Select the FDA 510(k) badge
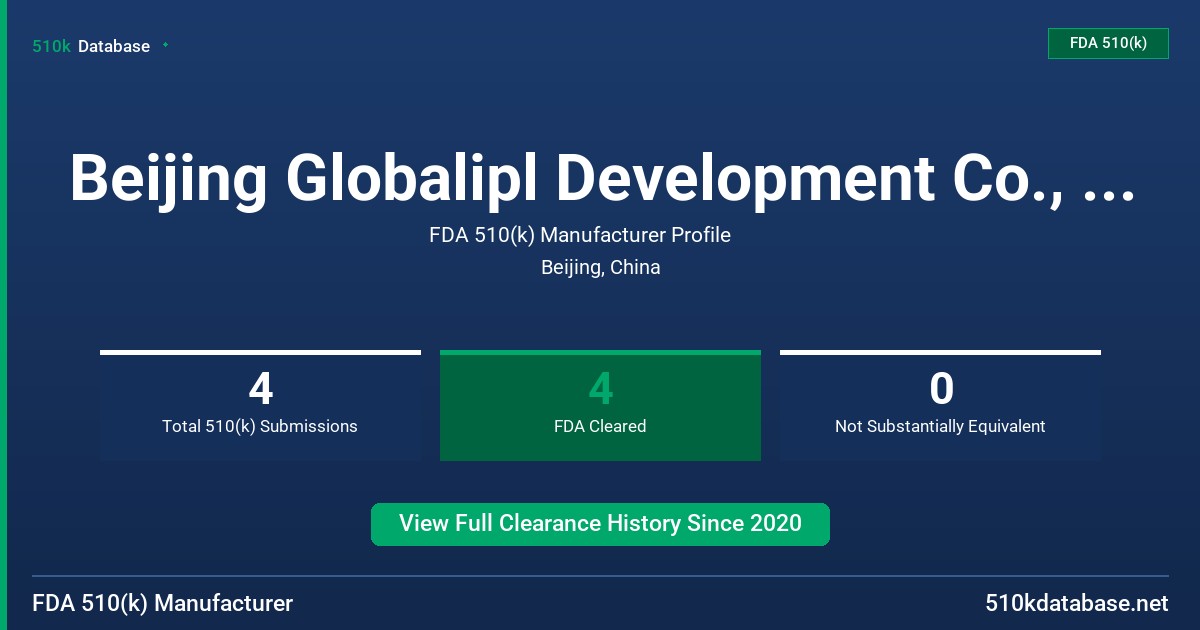 click(x=1108, y=43)
